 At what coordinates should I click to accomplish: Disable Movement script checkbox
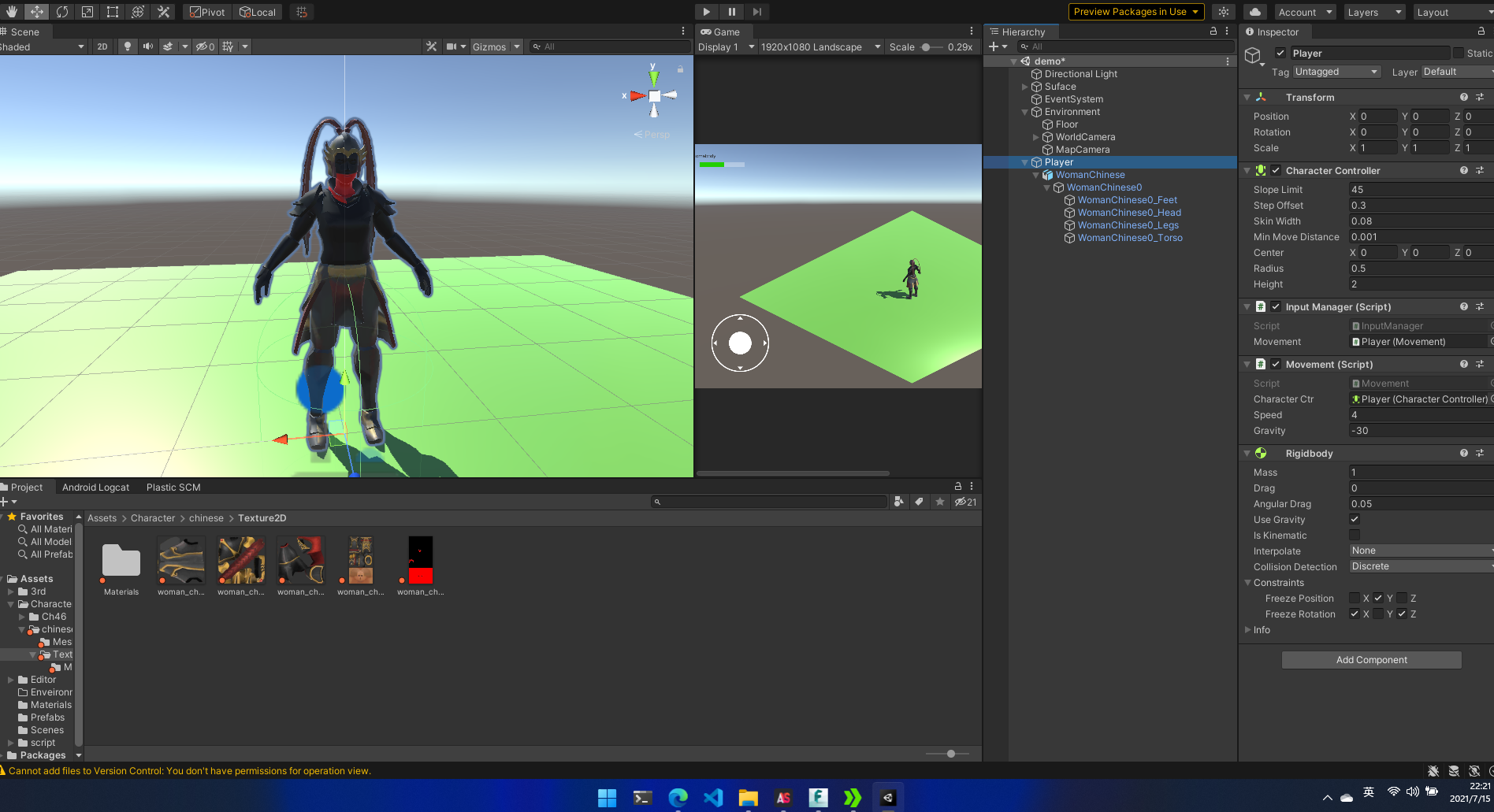coord(1276,364)
